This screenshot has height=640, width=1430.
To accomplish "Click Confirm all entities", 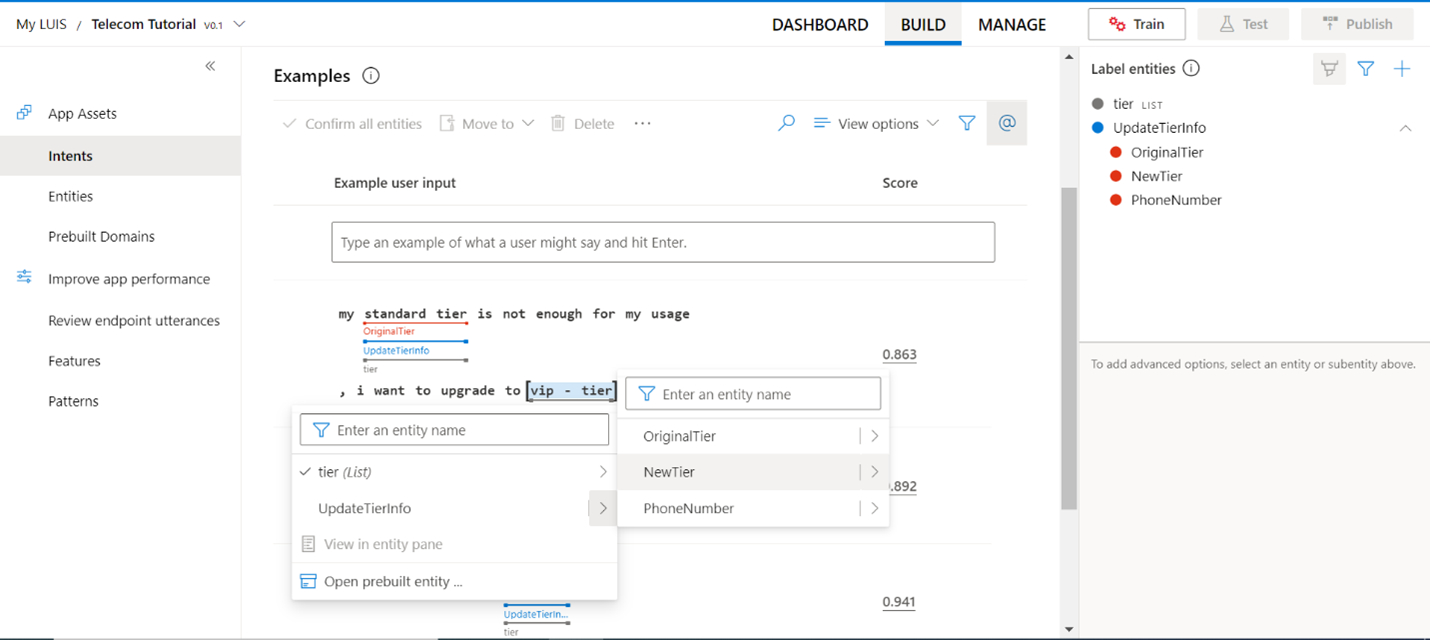I will [x=352, y=123].
